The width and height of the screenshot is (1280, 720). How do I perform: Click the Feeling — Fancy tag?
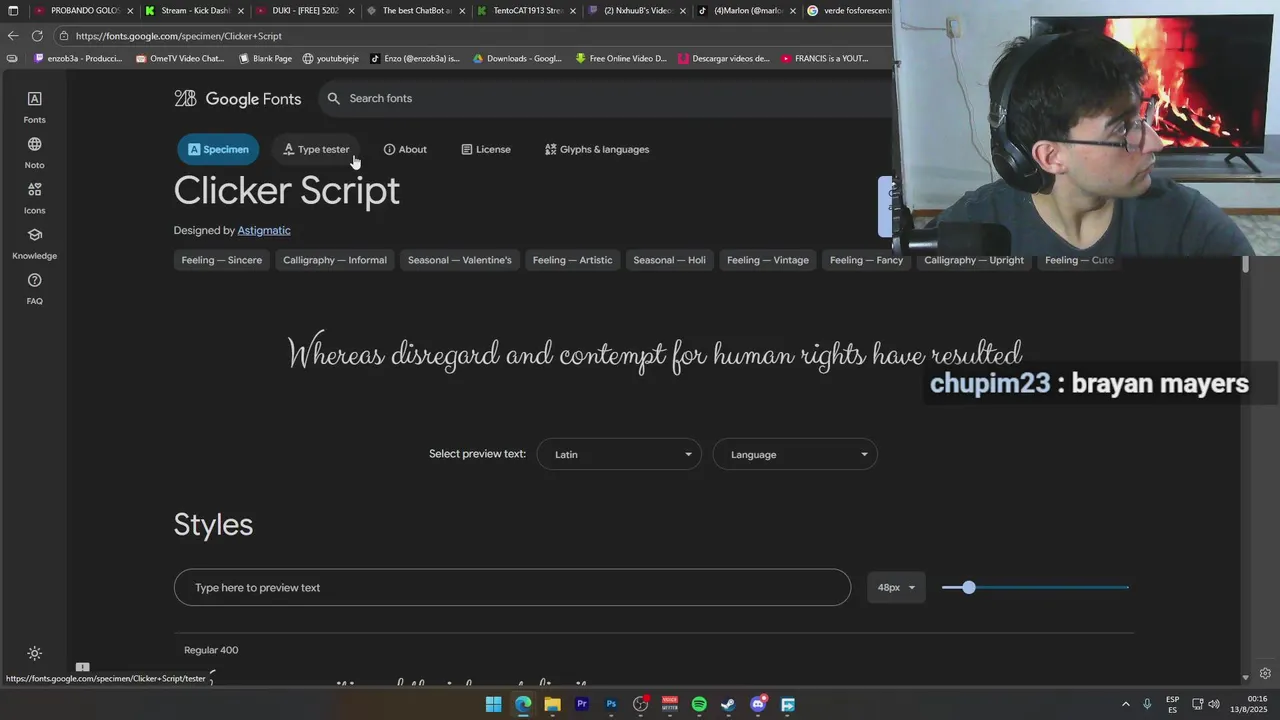(x=866, y=260)
